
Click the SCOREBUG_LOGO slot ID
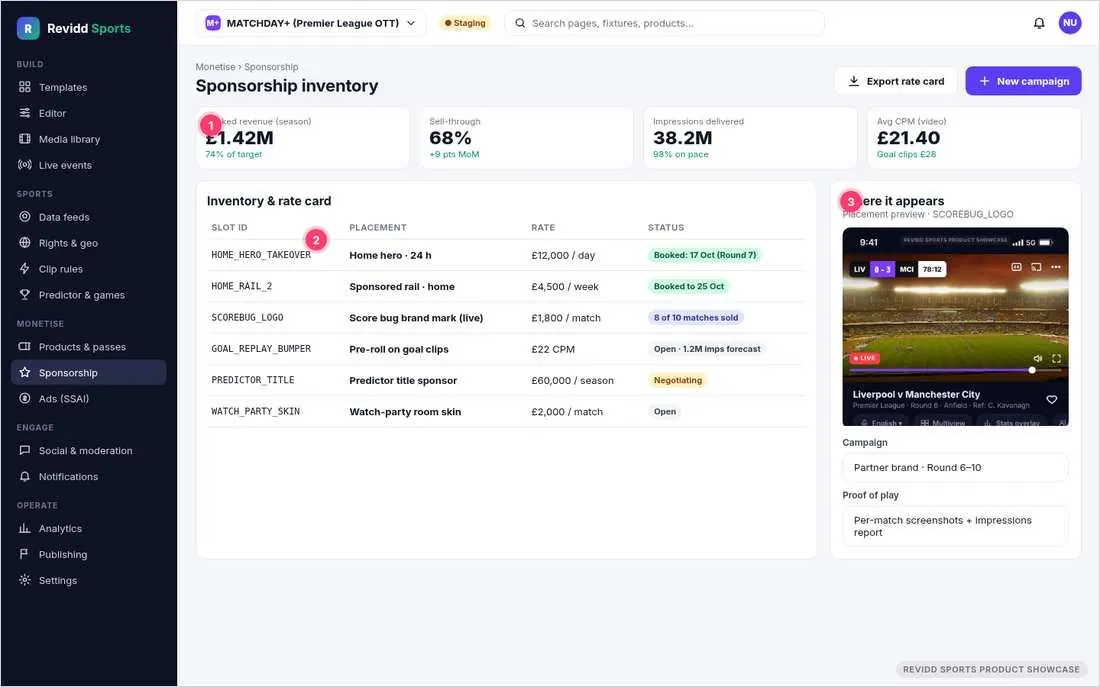point(247,318)
